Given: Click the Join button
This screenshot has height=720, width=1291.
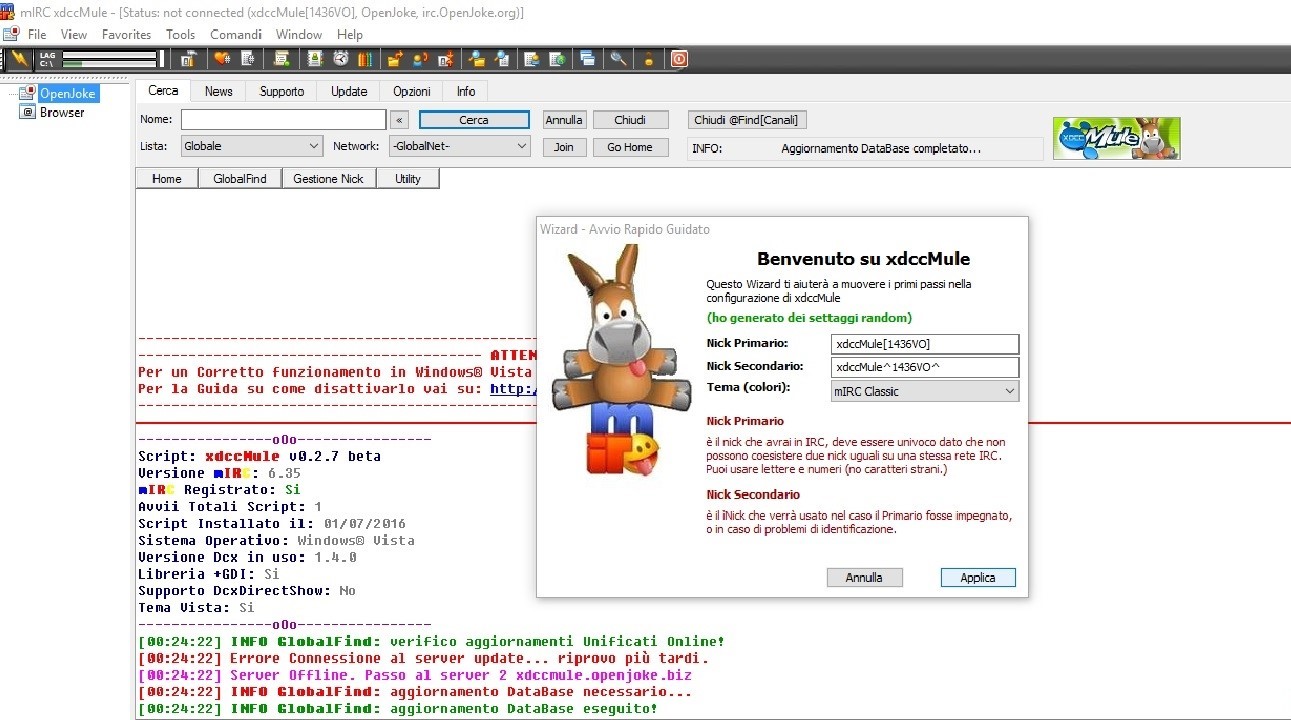Looking at the screenshot, I should click(x=564, y=147).
